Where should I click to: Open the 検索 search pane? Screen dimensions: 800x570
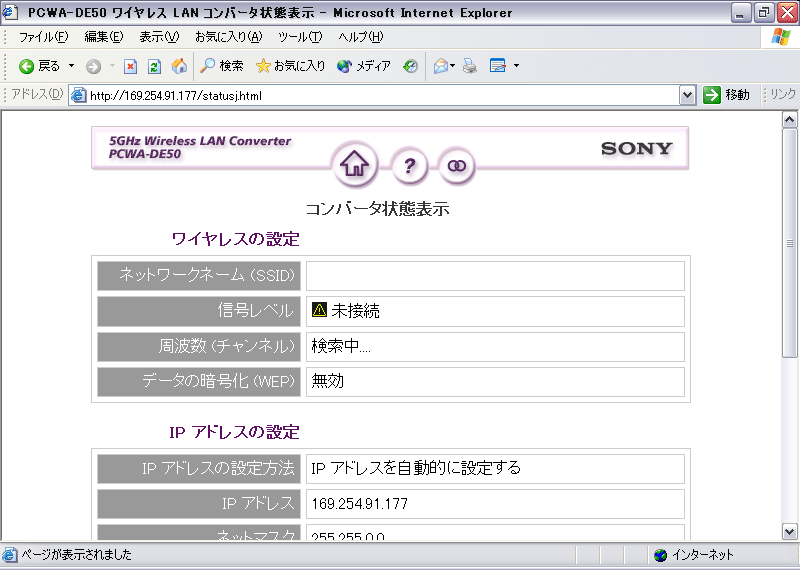(x=221, y=66)
